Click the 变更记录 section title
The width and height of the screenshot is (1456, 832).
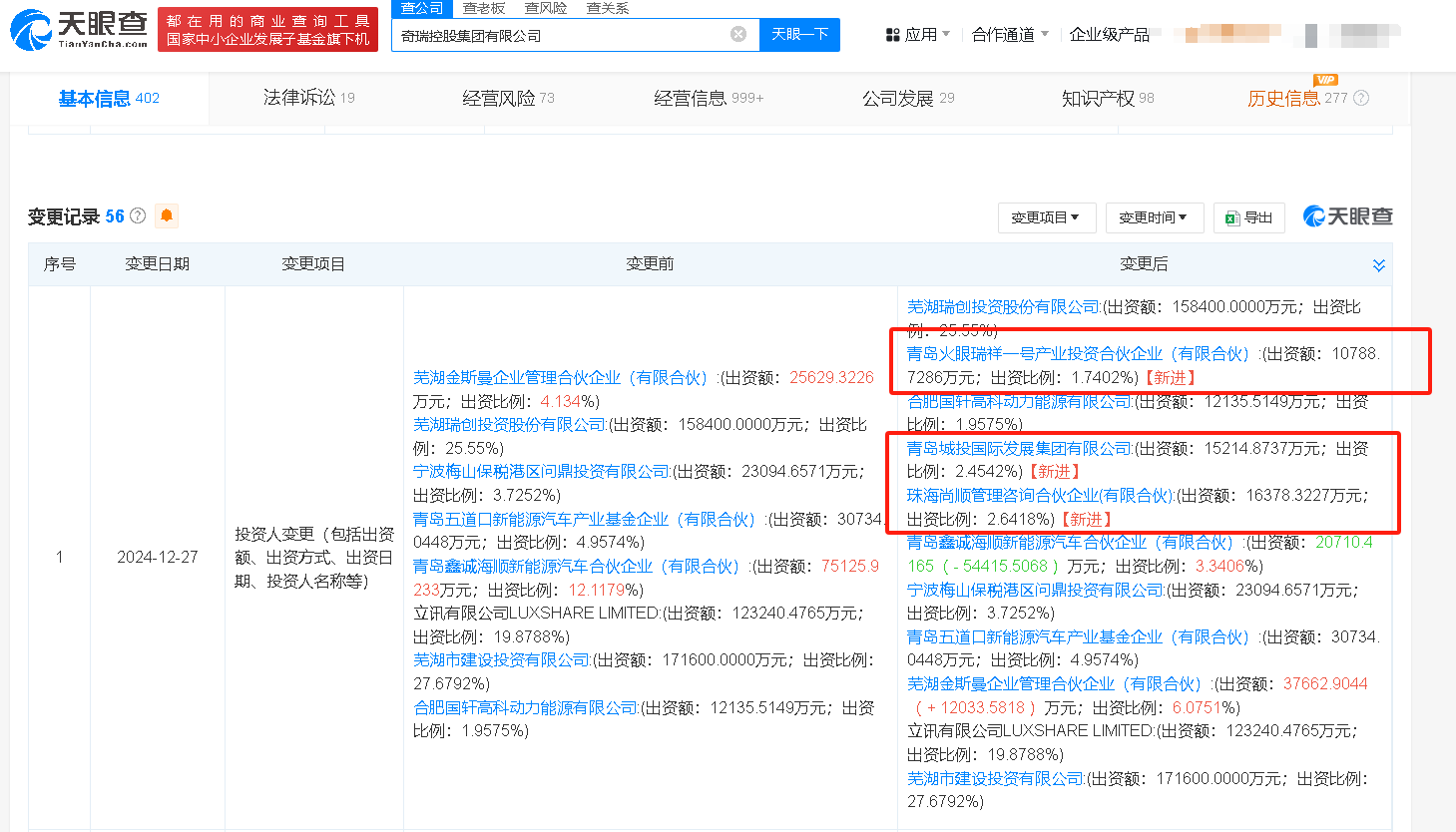tap(64, 216)
